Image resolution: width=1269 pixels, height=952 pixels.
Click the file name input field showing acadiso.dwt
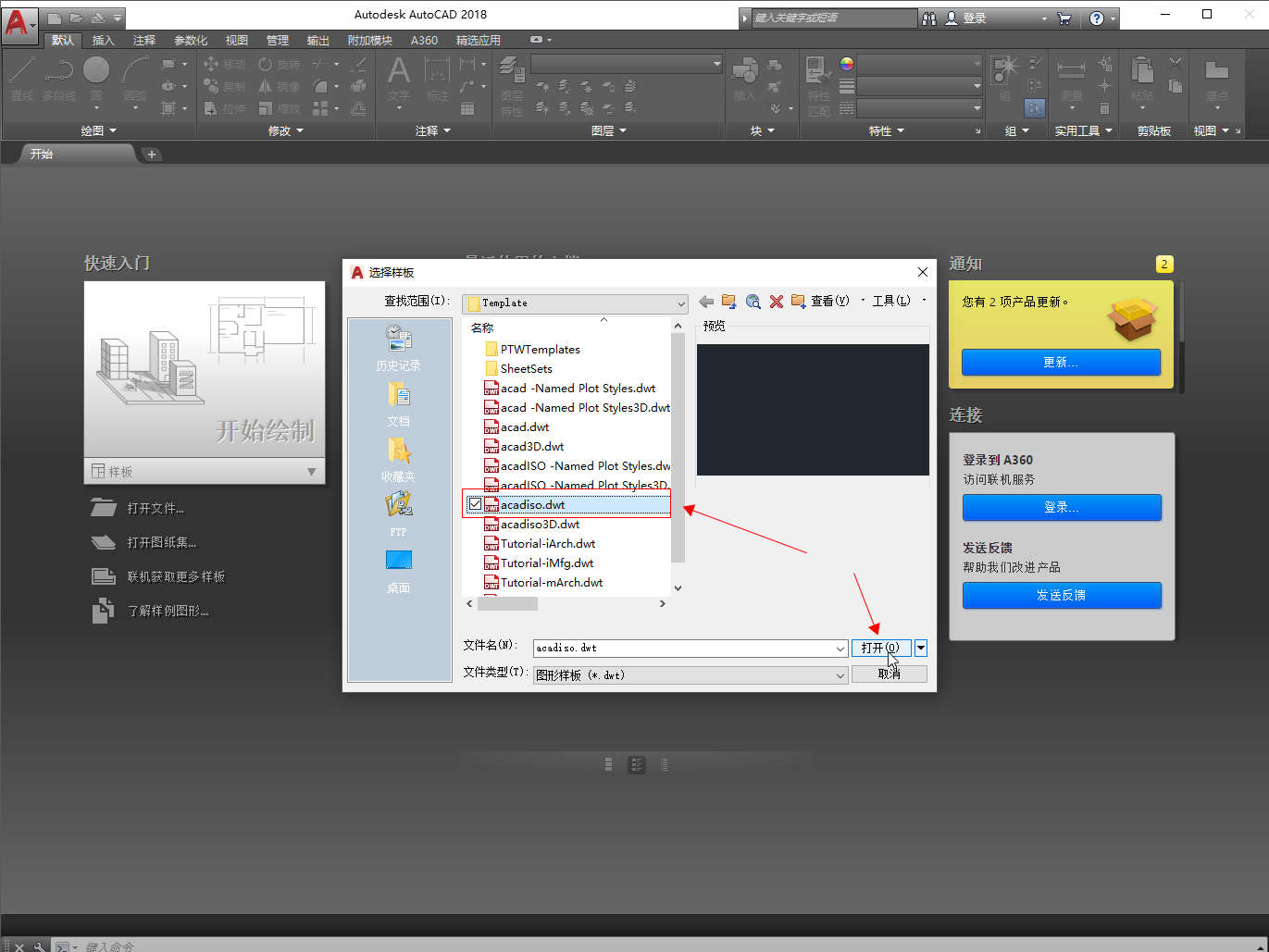point(684,649)
